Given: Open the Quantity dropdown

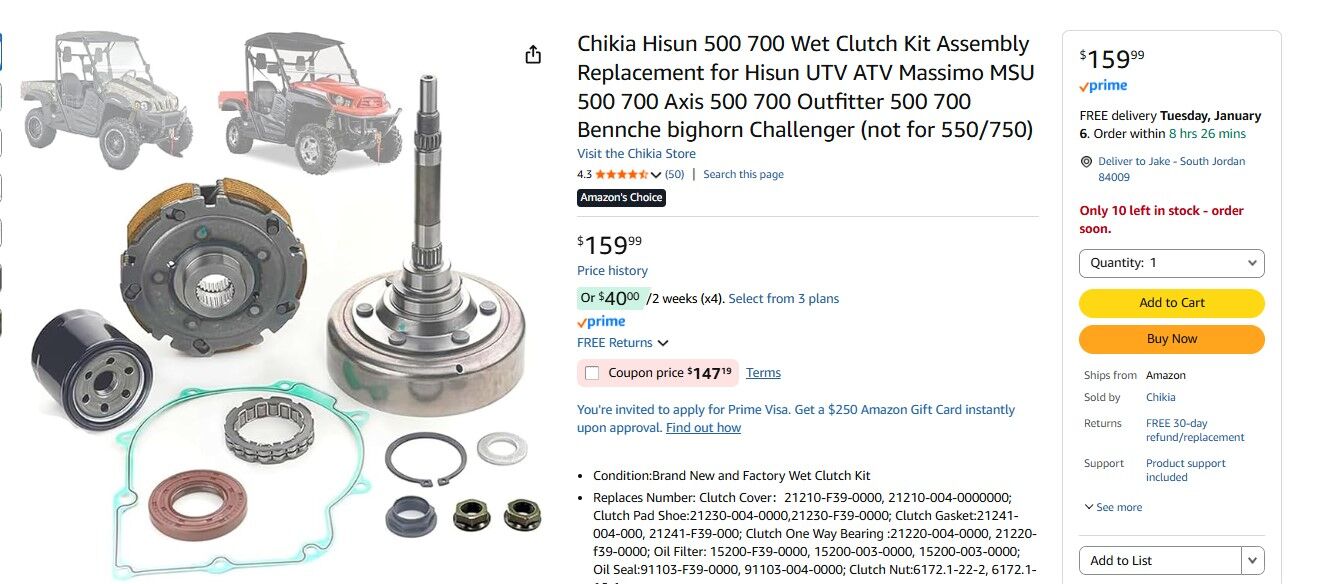Looking at the screenshot, I should click(1171, 263).
